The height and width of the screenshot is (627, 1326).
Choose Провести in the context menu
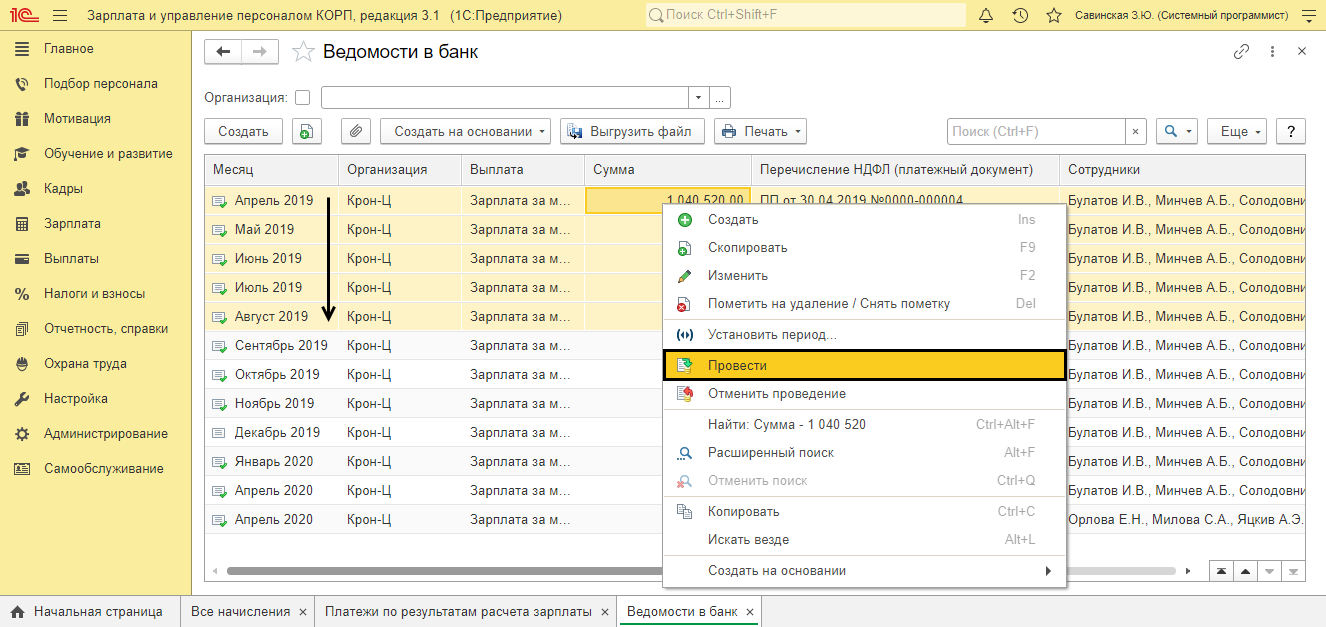[x=865, y=366]
